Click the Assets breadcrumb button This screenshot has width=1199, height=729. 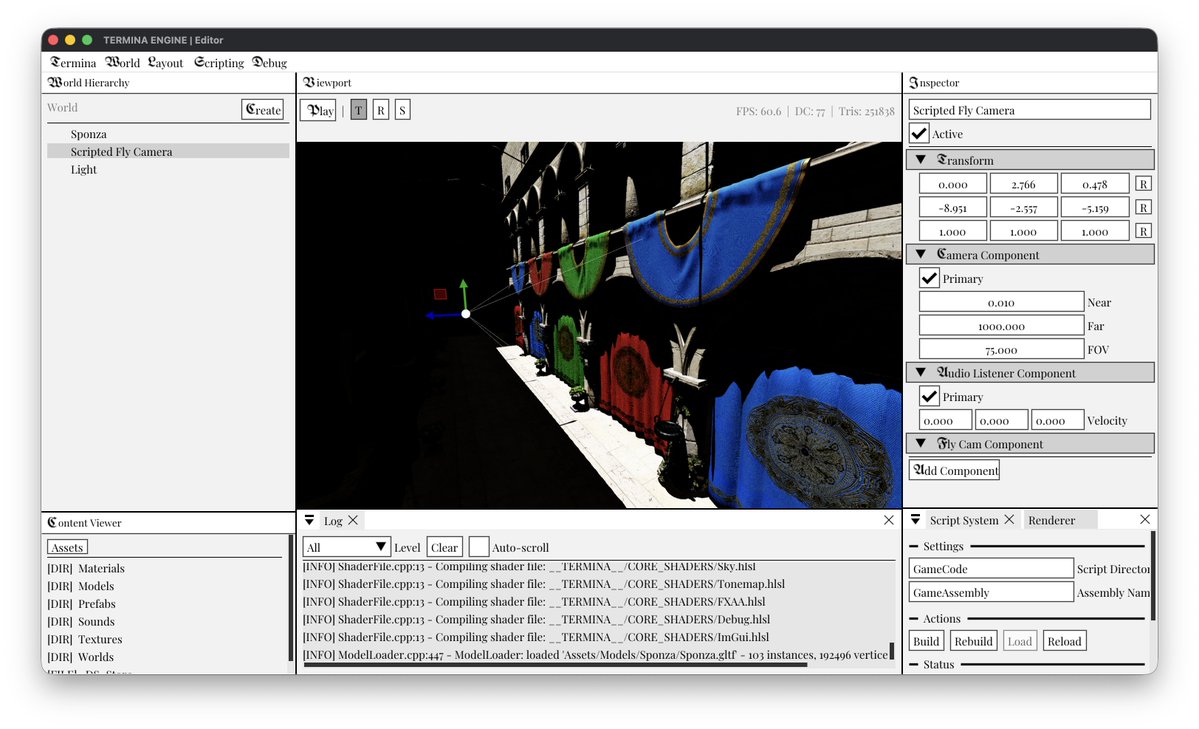pos(67,547)
